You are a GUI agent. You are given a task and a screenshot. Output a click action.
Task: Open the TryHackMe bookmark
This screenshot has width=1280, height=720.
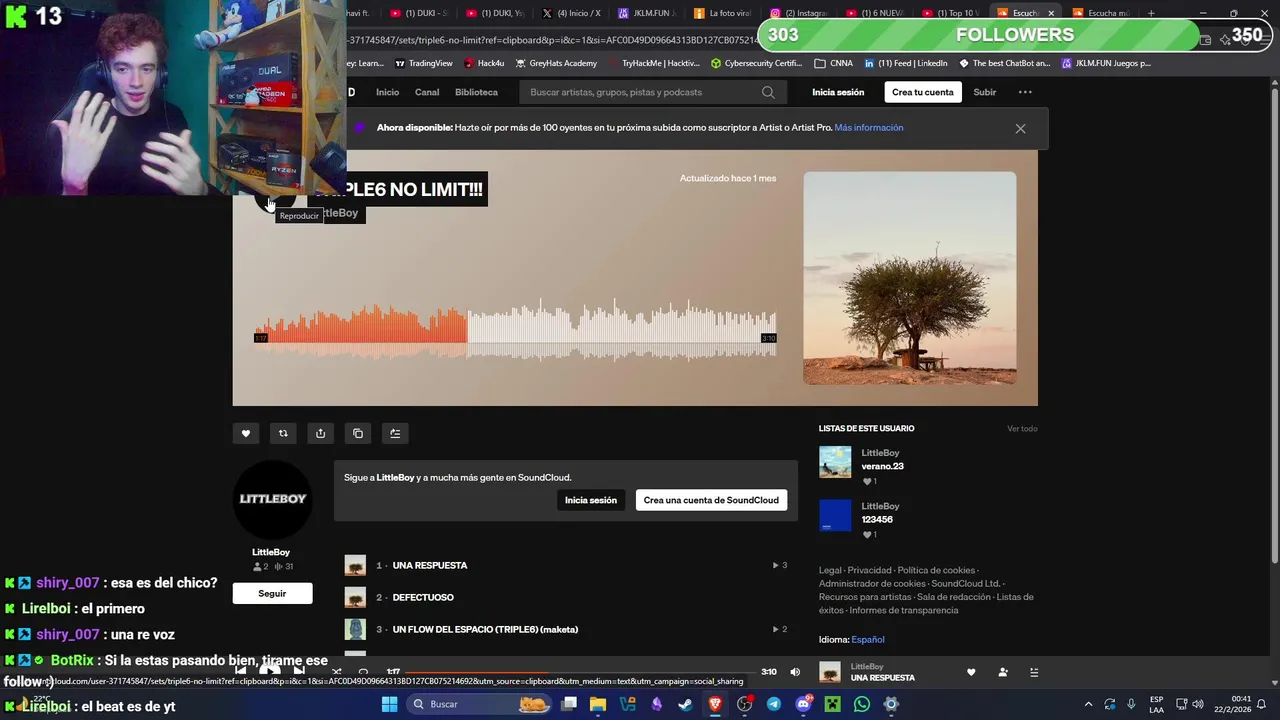[654, 63]
